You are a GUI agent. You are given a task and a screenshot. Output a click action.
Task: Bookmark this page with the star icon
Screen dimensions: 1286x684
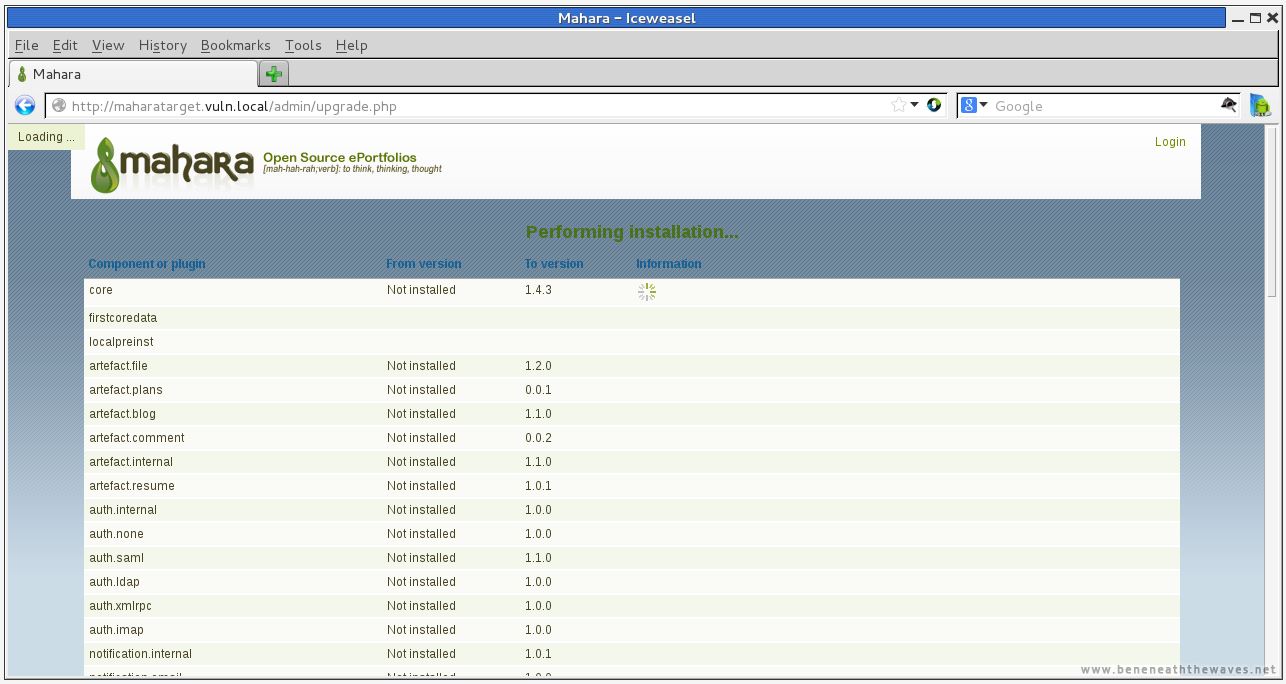(899, 105)
